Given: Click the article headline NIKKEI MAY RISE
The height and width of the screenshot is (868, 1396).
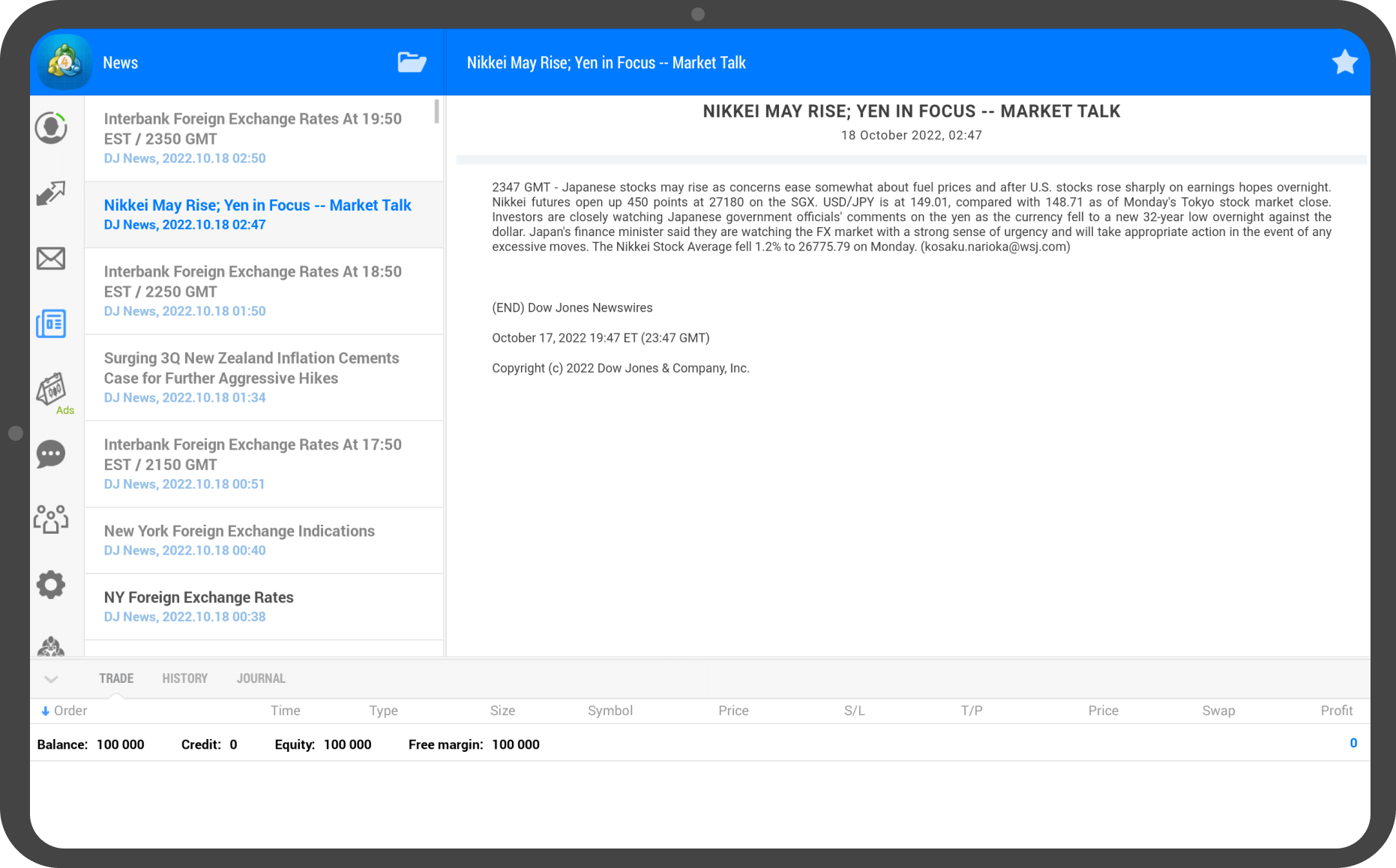Looking at the screenshot, I should (x=911, y=111).
